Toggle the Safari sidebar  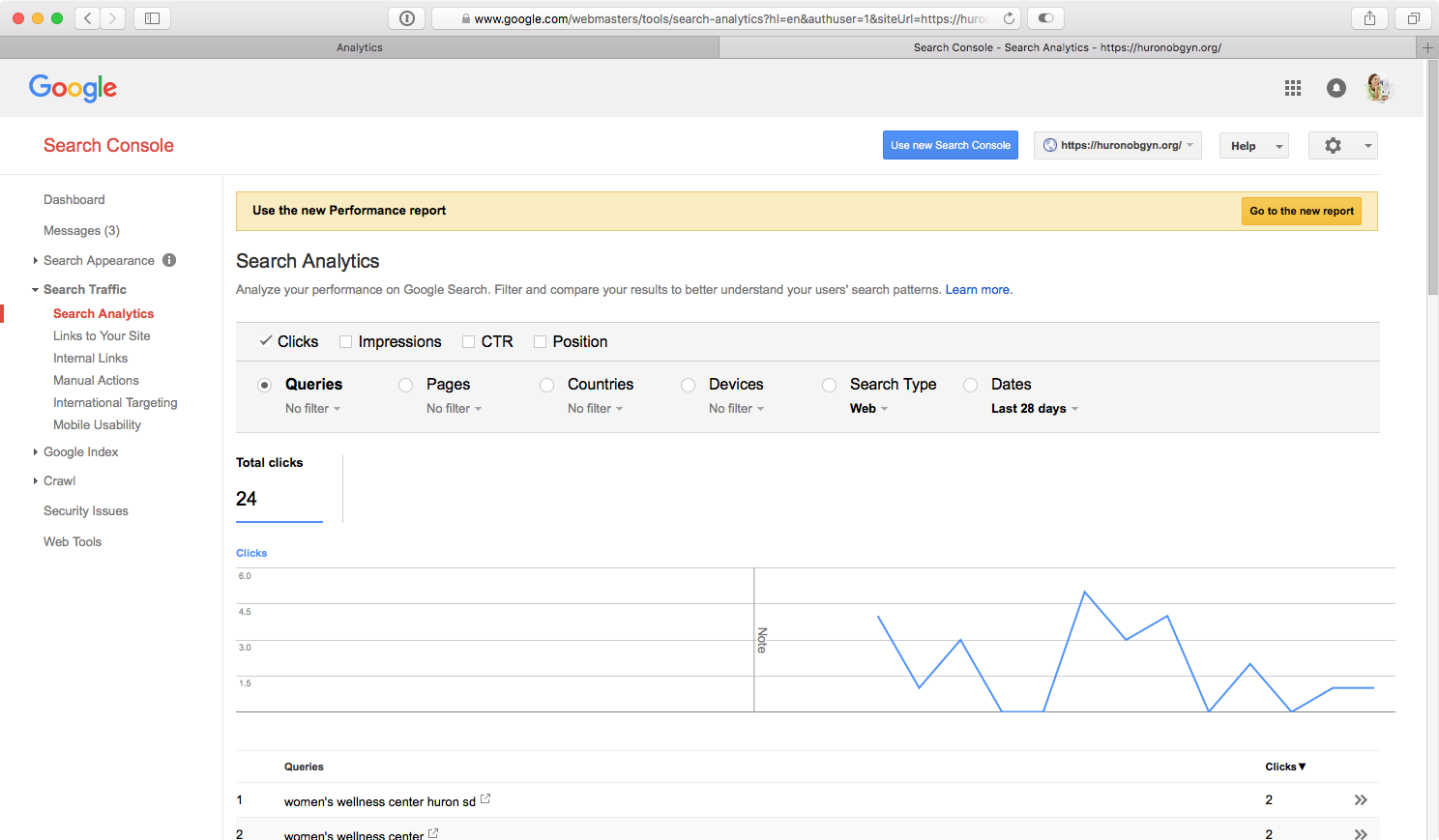152,17
